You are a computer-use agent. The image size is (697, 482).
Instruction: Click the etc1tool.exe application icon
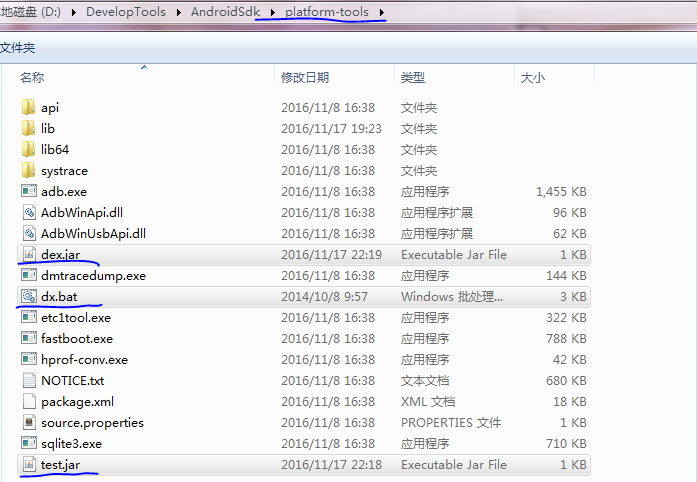point(29,317)
